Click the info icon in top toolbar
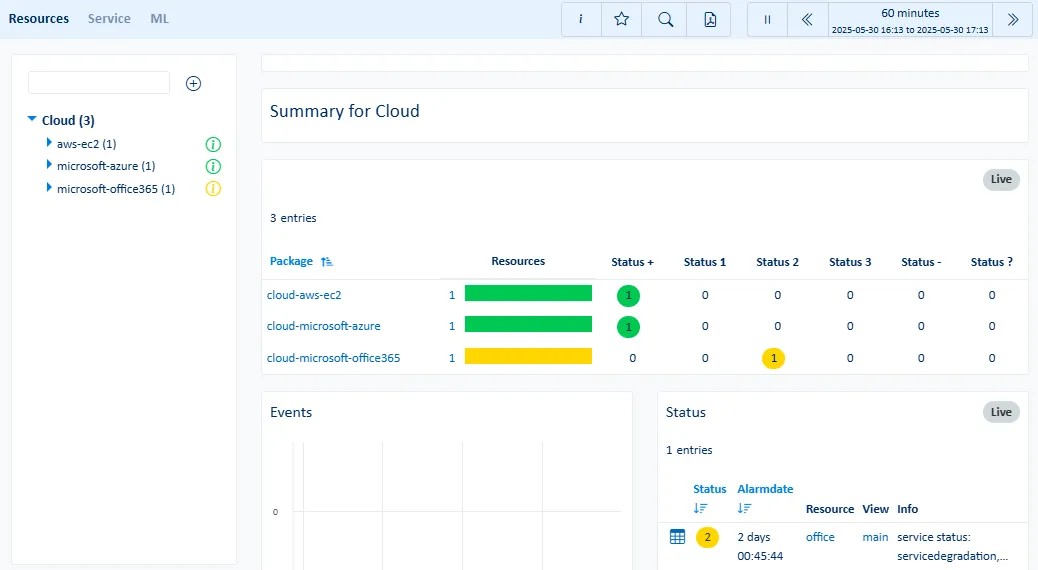 tap(580, 19)
